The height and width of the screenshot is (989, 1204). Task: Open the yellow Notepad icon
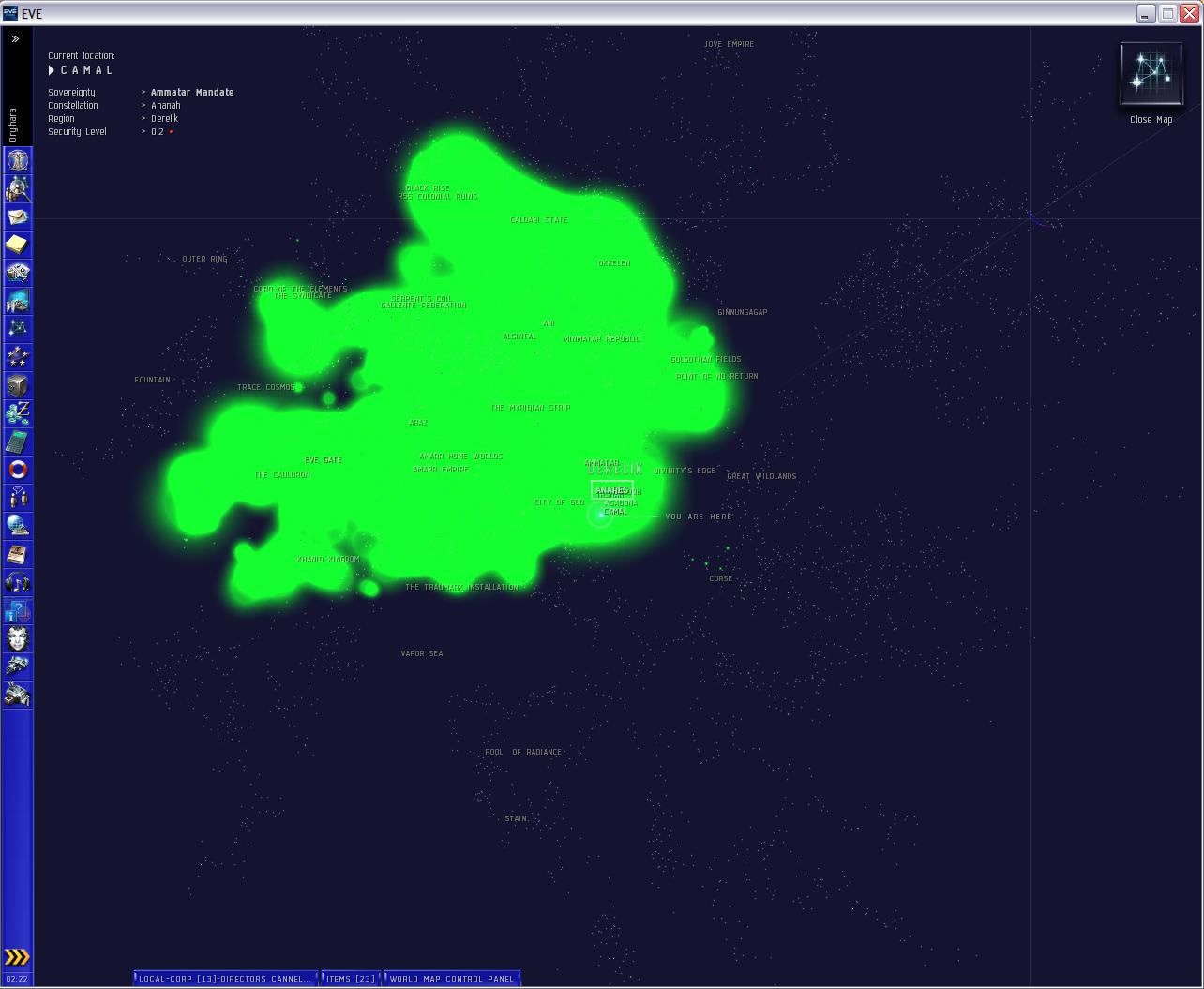tap(17, 245)
